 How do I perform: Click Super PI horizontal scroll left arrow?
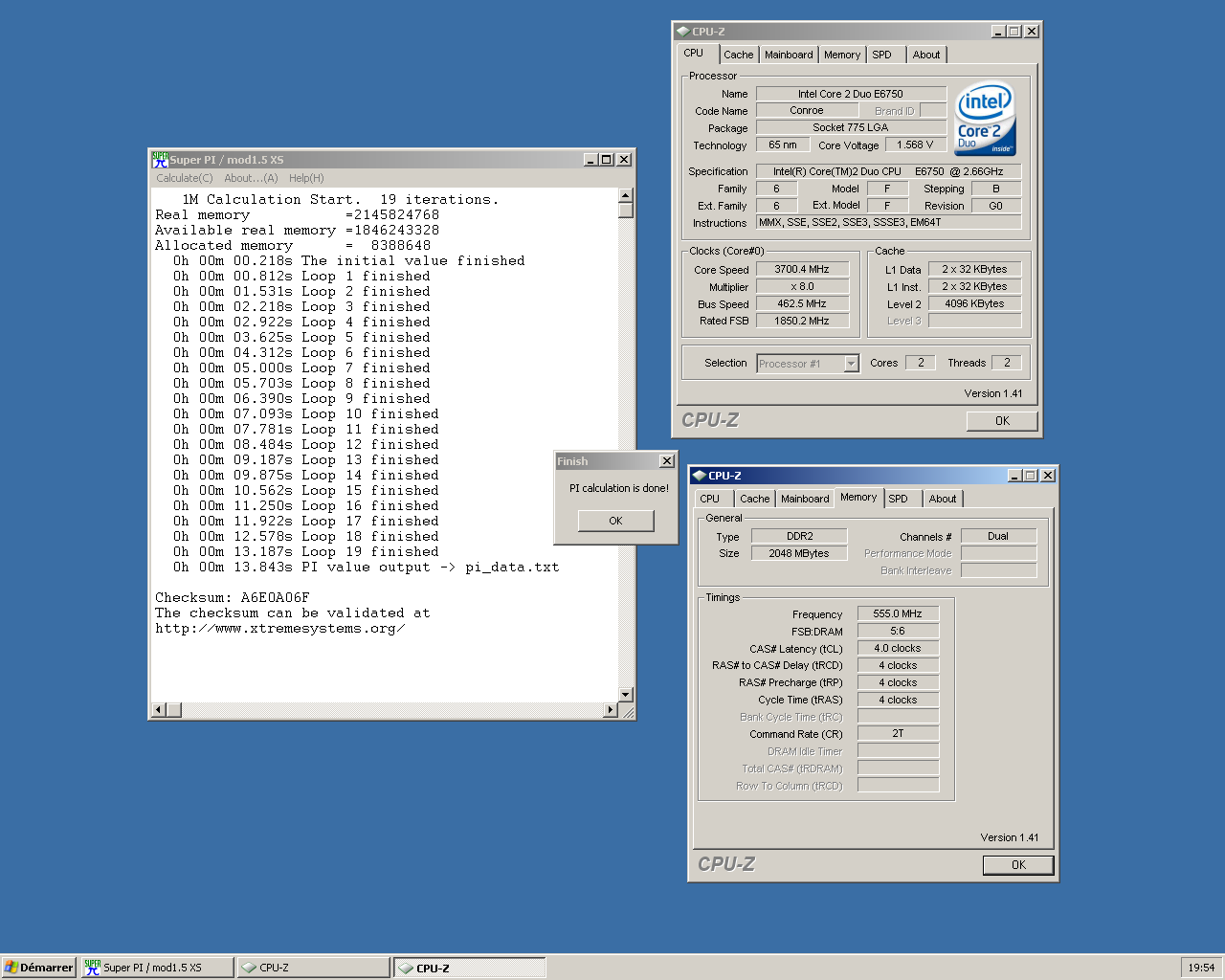click(x=159, y=710)
